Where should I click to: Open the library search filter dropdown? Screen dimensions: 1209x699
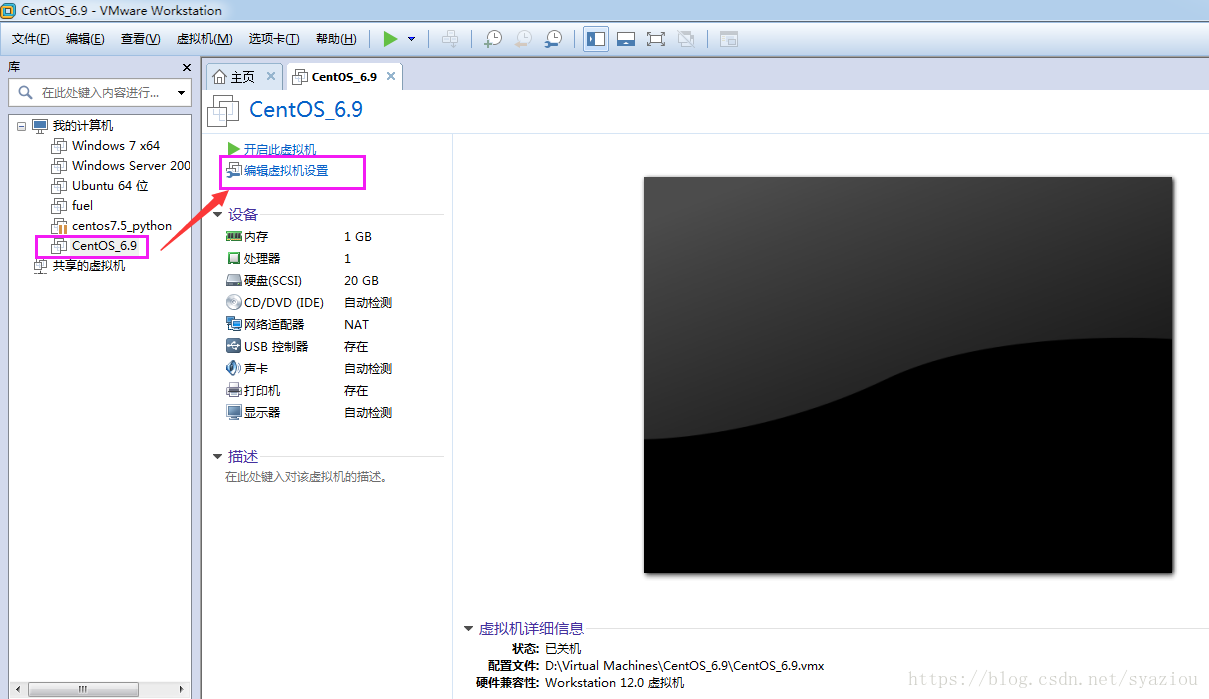pyautogui.click(x=181, y=92)
